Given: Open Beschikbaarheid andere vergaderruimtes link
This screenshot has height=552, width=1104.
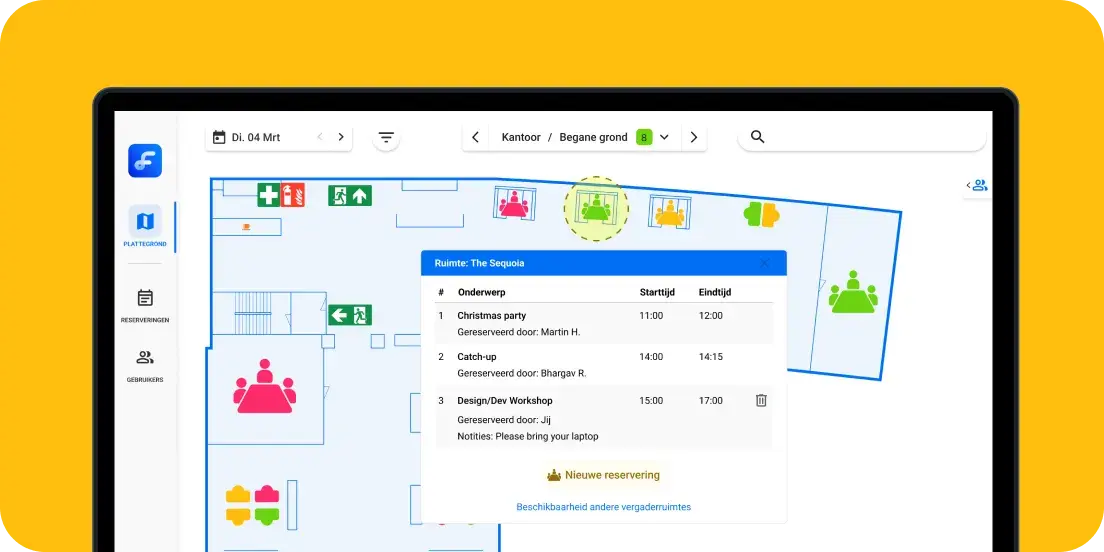Looking at the screenshot, I should point(603,507).
